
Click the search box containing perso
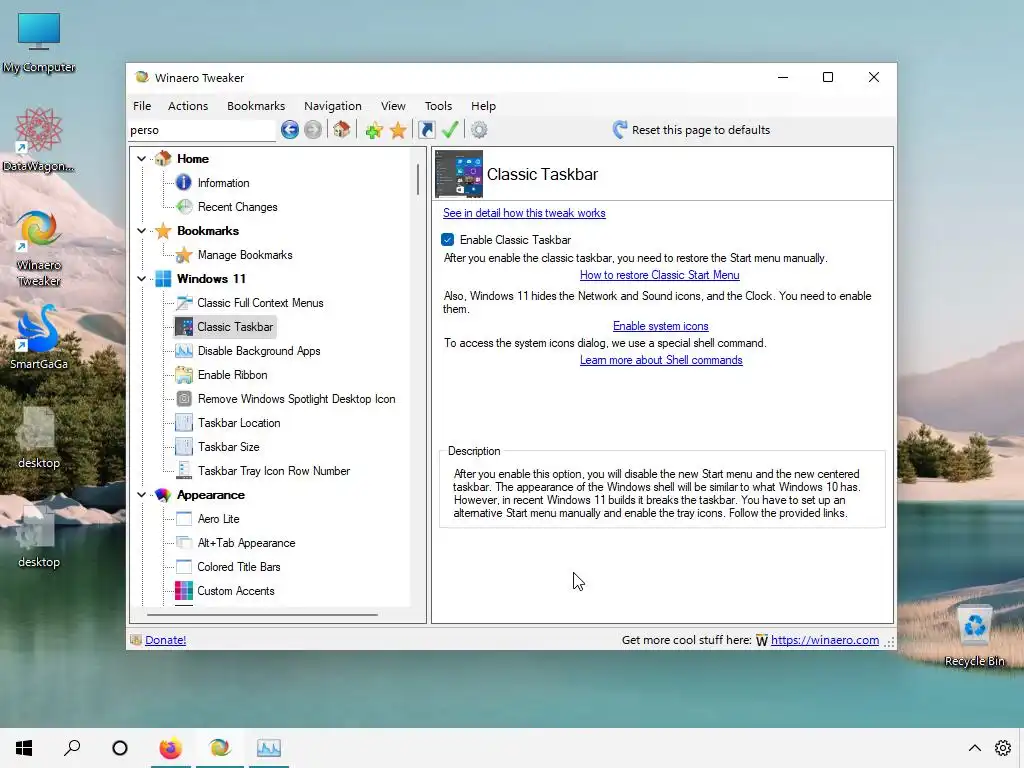[202, 130]
